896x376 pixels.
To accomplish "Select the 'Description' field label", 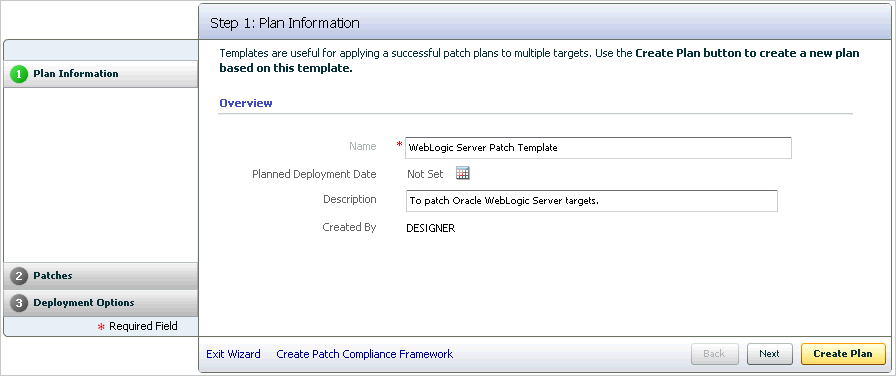I will pyautogui.click(x=350, y=199).
